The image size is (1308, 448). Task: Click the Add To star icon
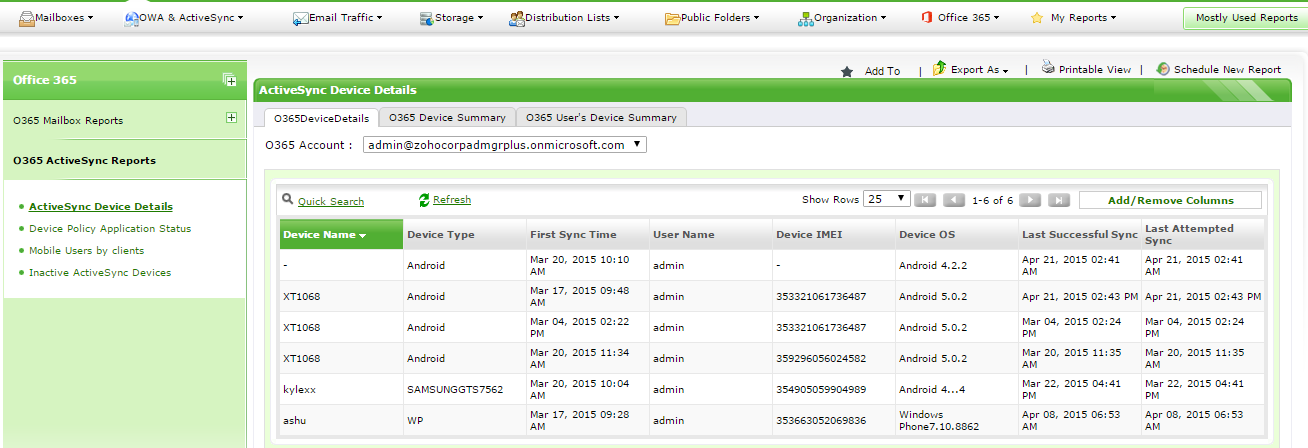pyautogui.click(x=847, y=71)
